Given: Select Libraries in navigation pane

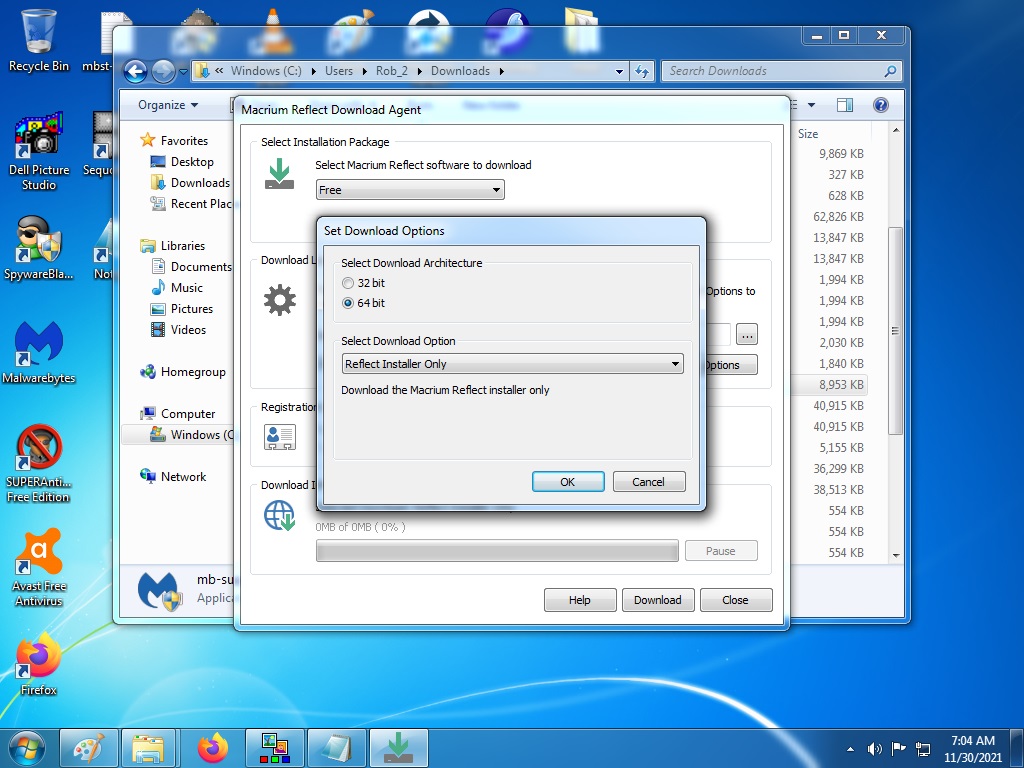Looking at the screenshot, I should [183, 246].
